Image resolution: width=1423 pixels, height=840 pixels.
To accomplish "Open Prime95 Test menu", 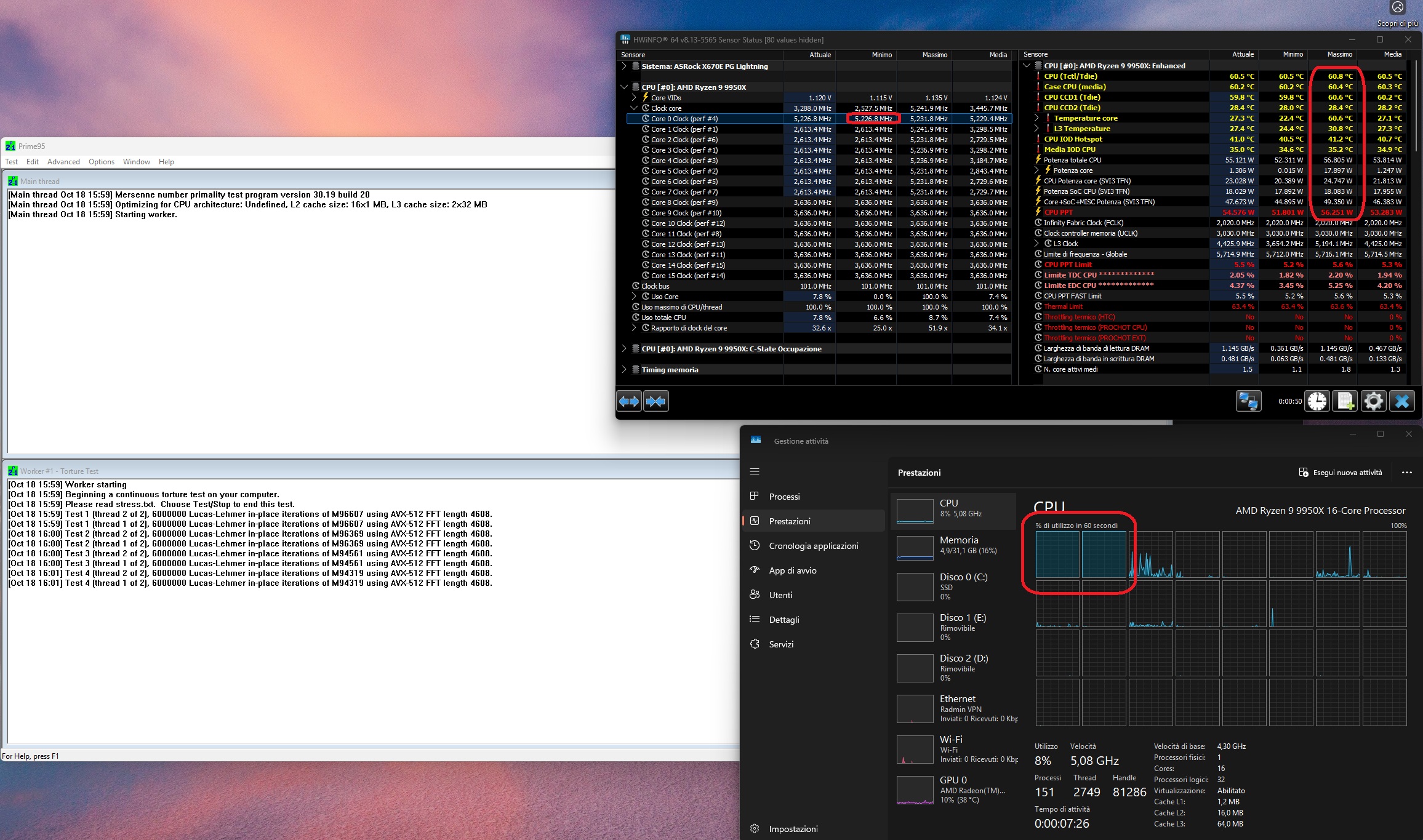I will pyautogui.click(x=12, y=162).
